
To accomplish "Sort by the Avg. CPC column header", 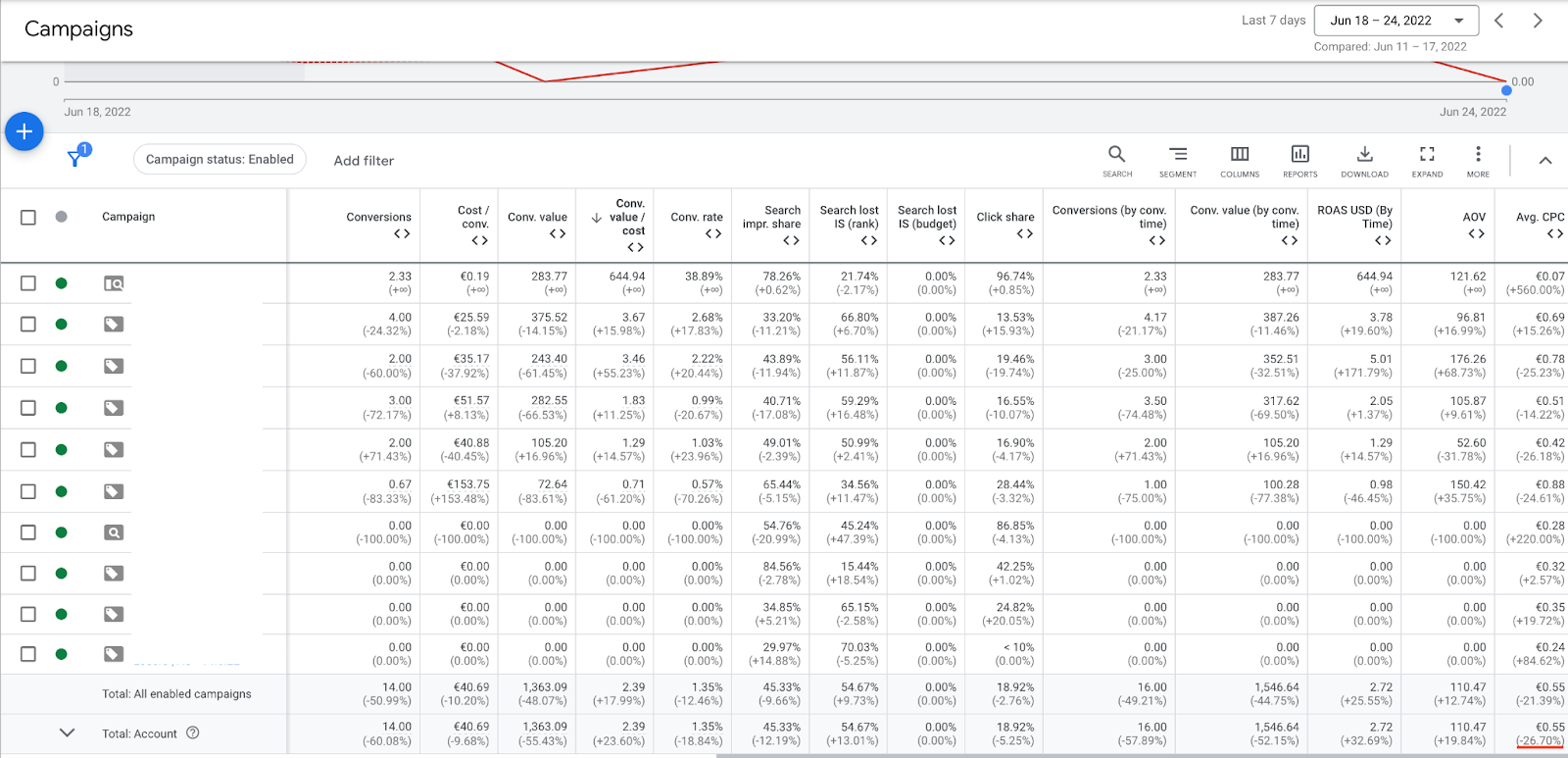I will pyautogui.click(x=1541, y=218).
